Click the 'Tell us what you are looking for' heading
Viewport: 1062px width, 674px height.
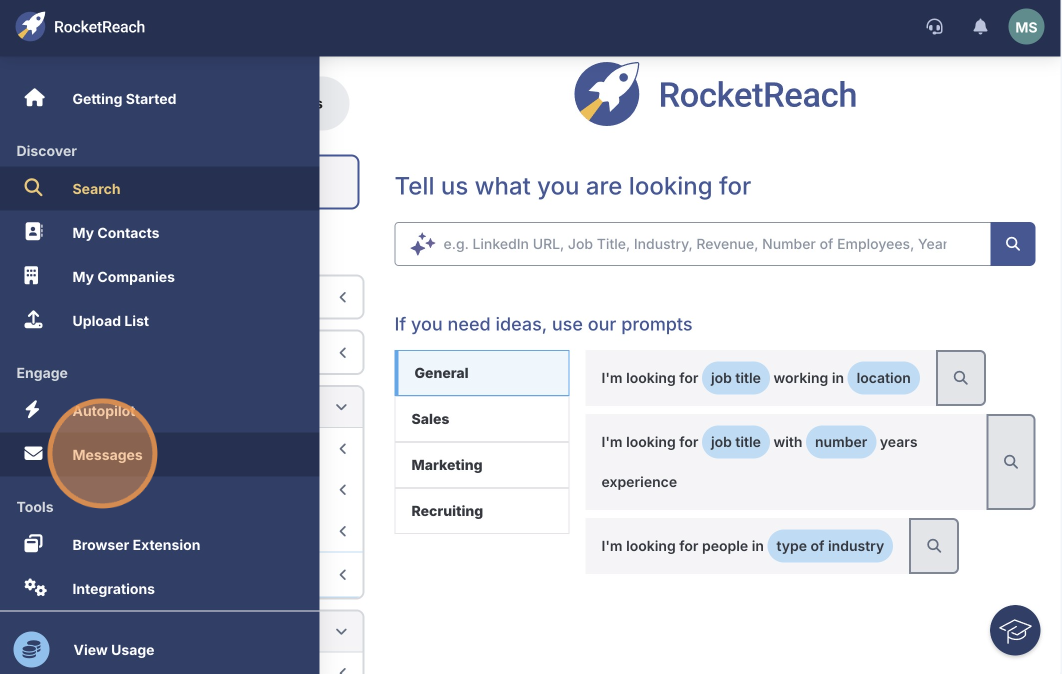click(x=573, y=186)
